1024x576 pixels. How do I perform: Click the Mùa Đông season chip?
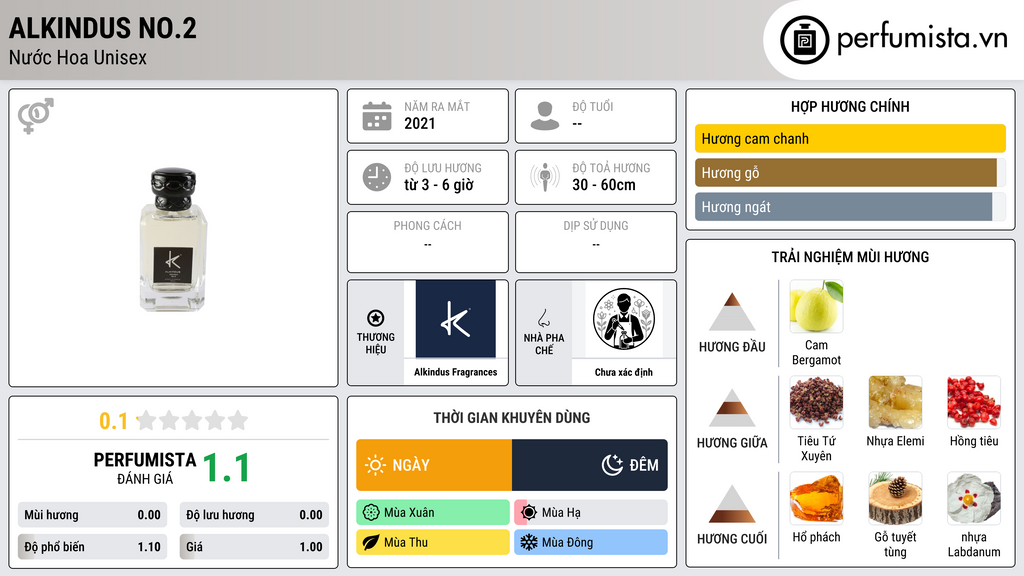(591, 542)
